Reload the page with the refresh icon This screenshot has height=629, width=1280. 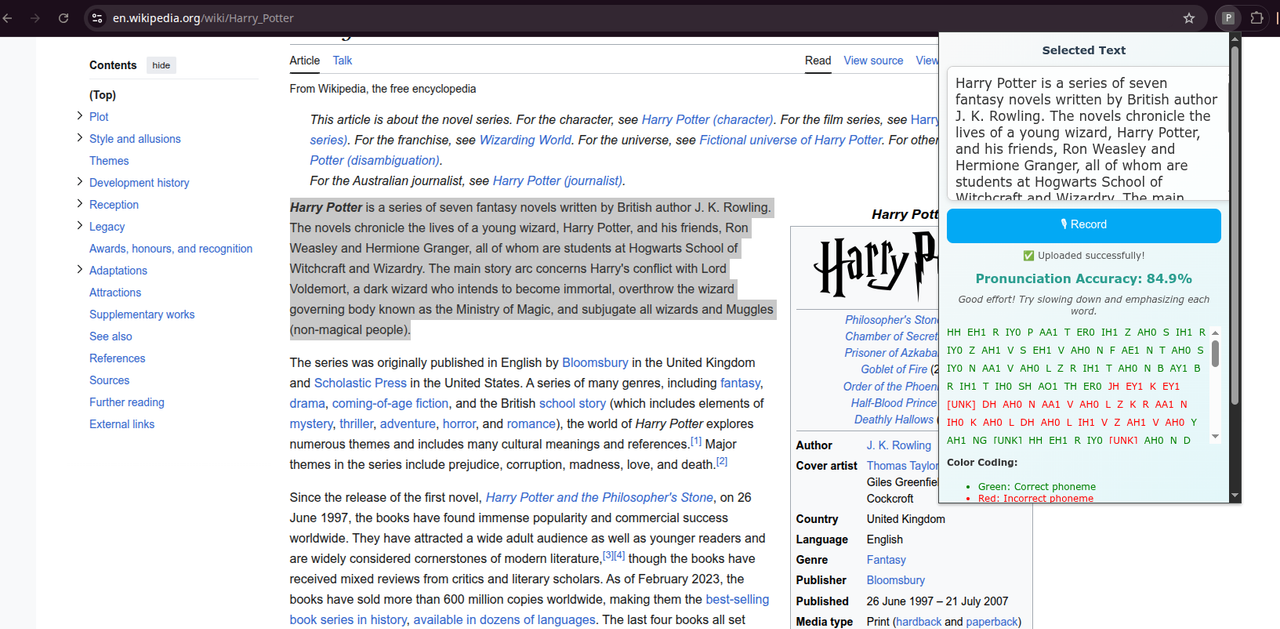(63, 18)
